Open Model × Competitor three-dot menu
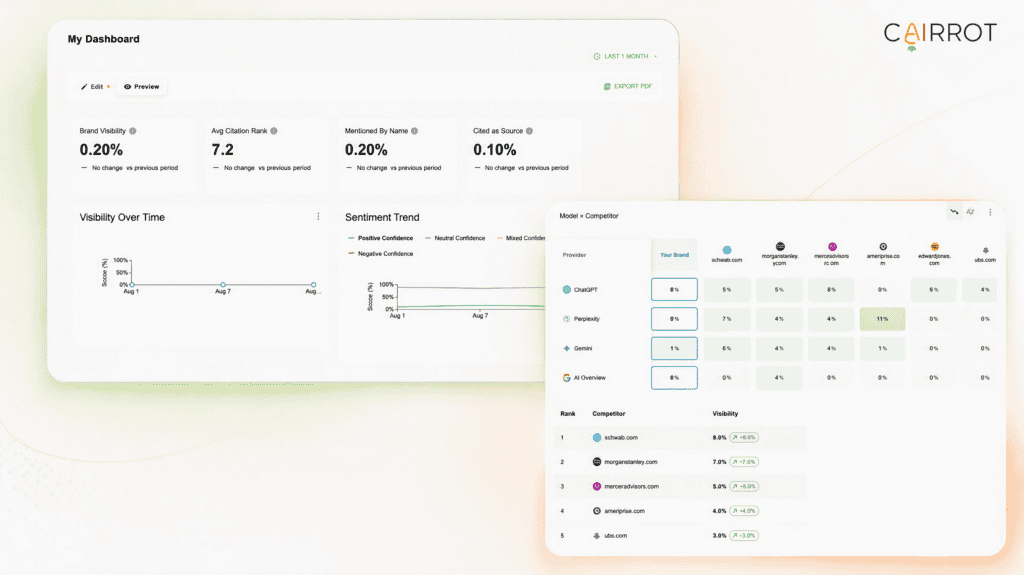 coord(990,212)
